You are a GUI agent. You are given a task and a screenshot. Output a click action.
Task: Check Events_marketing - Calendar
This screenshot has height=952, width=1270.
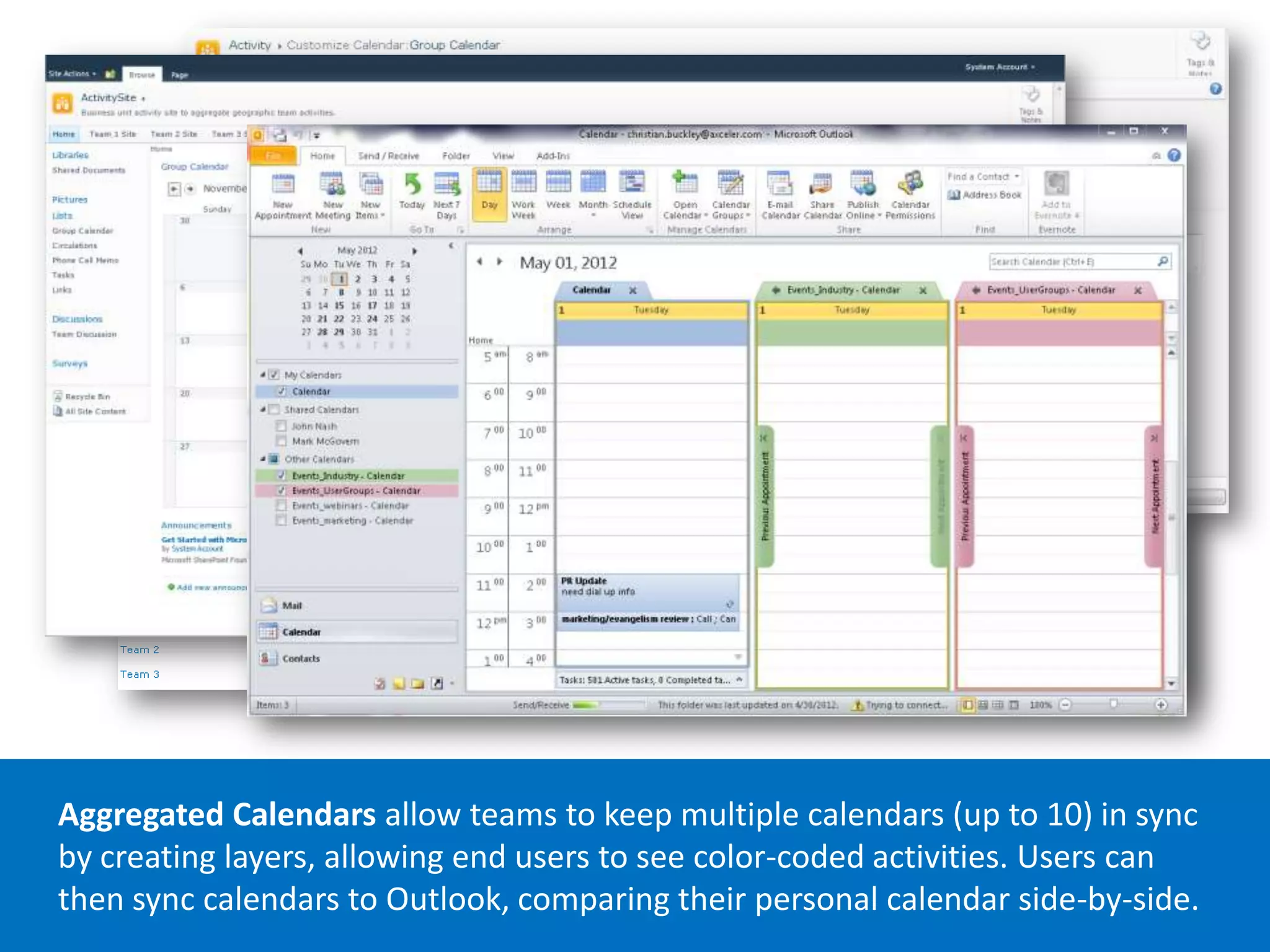point(281,521)
